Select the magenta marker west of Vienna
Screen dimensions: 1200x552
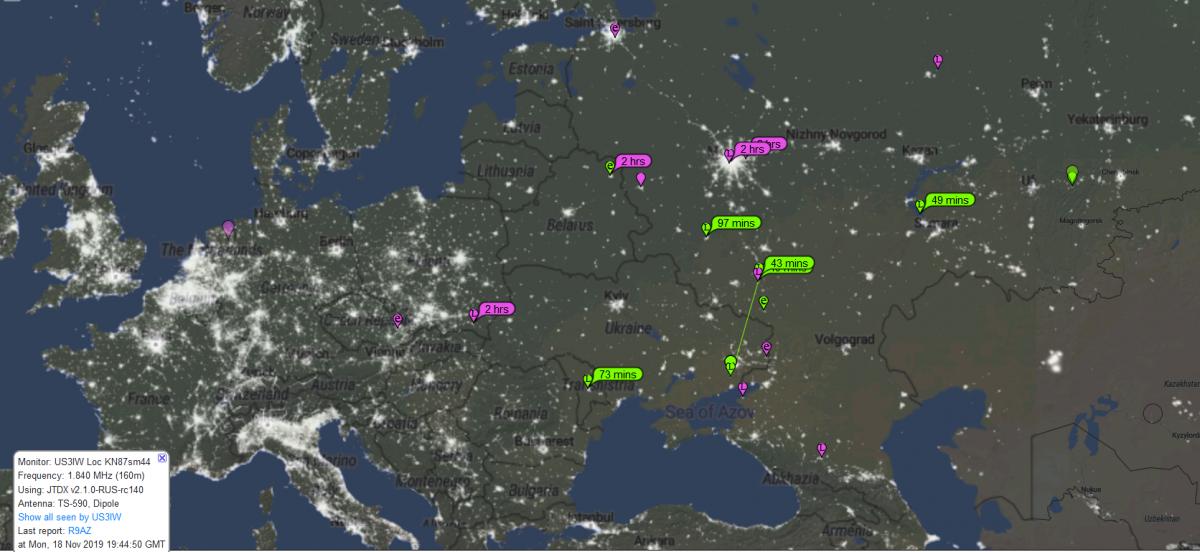398,320
